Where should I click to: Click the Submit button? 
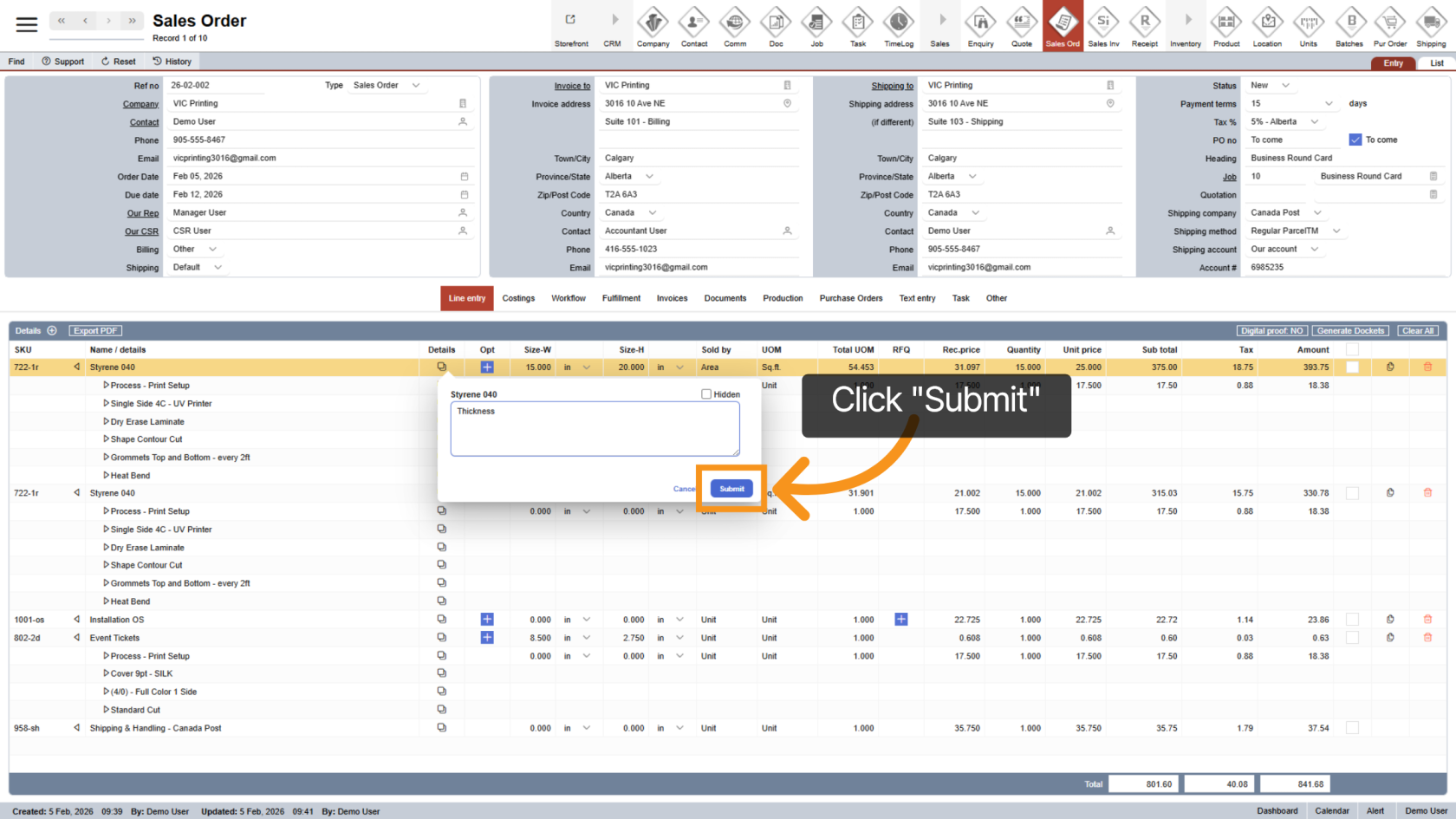click(731, 489)
